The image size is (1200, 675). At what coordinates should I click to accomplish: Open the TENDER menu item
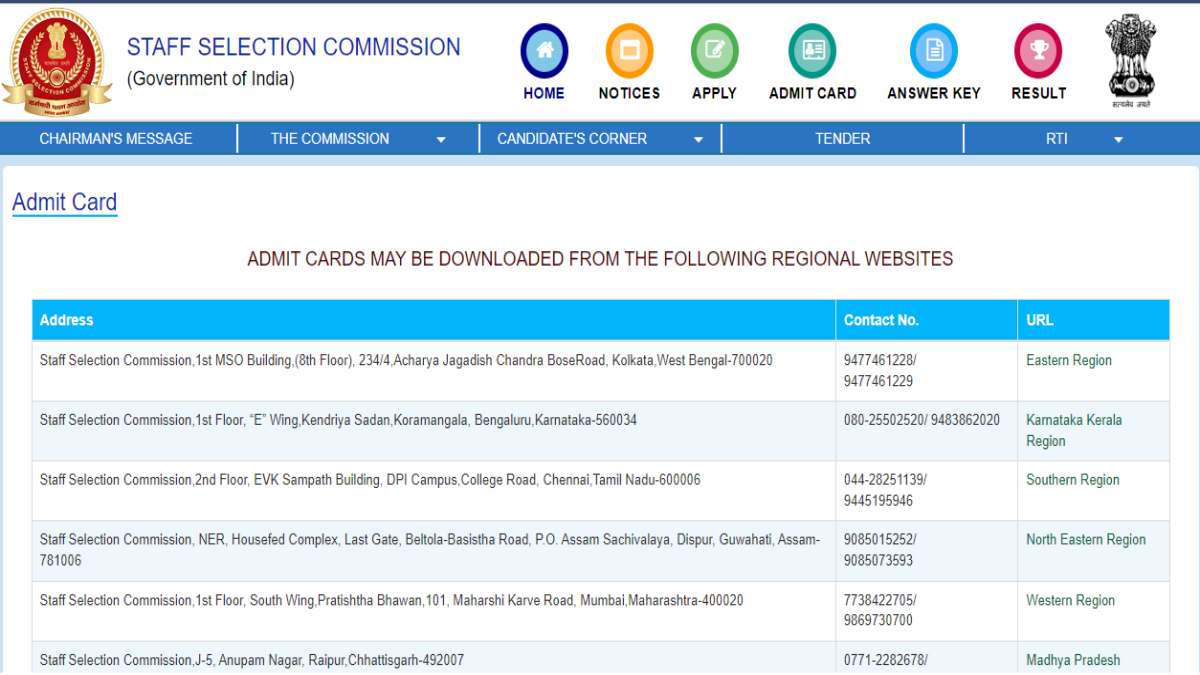click(842, 138)
